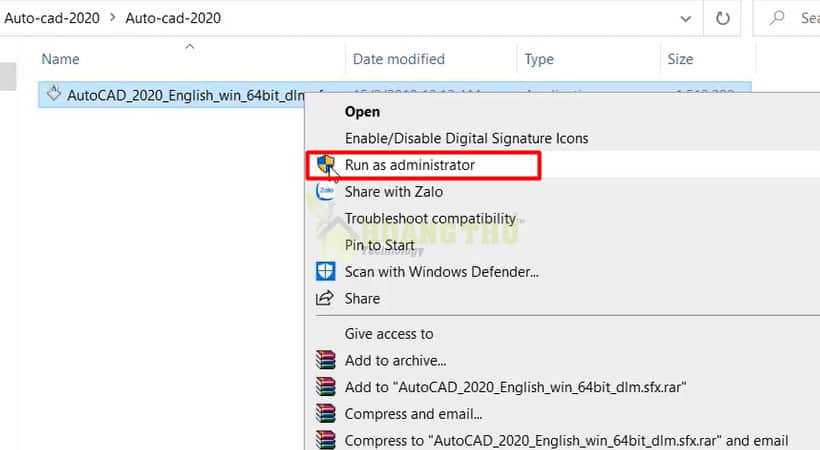The image size is (820, 450).
Task: Sort files by Type column header
Action: (539, 59)
